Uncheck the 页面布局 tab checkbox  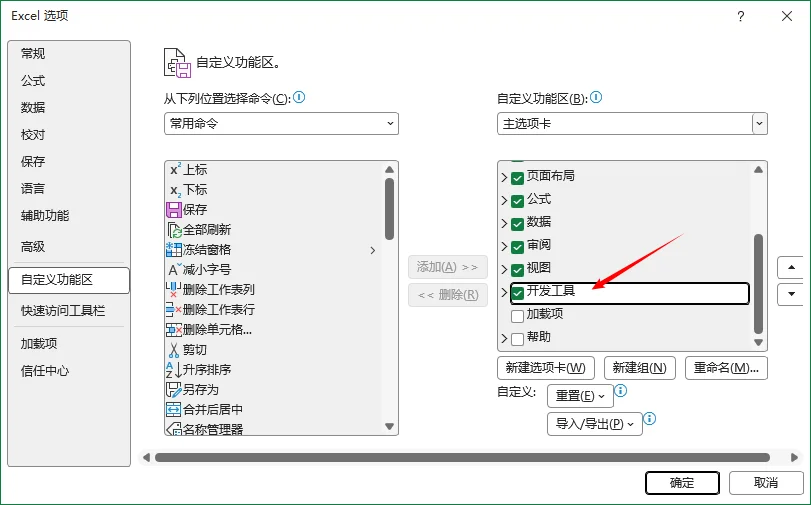517,178
